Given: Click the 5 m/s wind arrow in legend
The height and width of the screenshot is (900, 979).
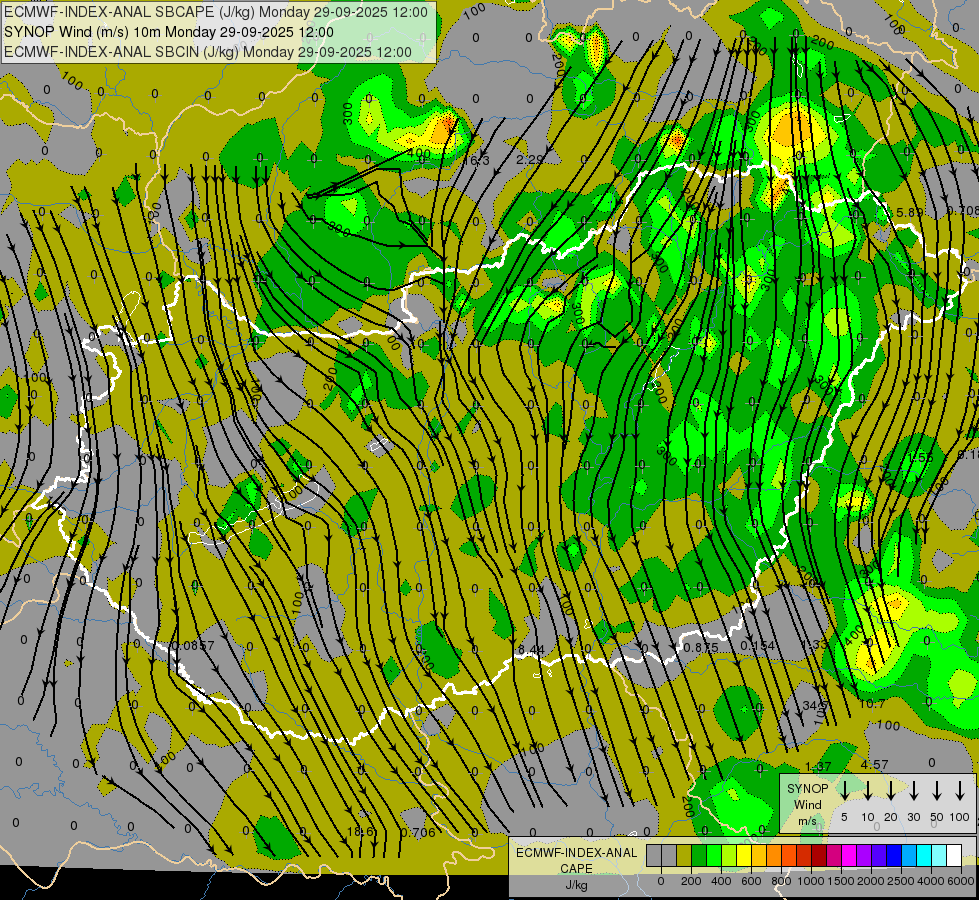Looking at the screenshot, I should point(845,791).
